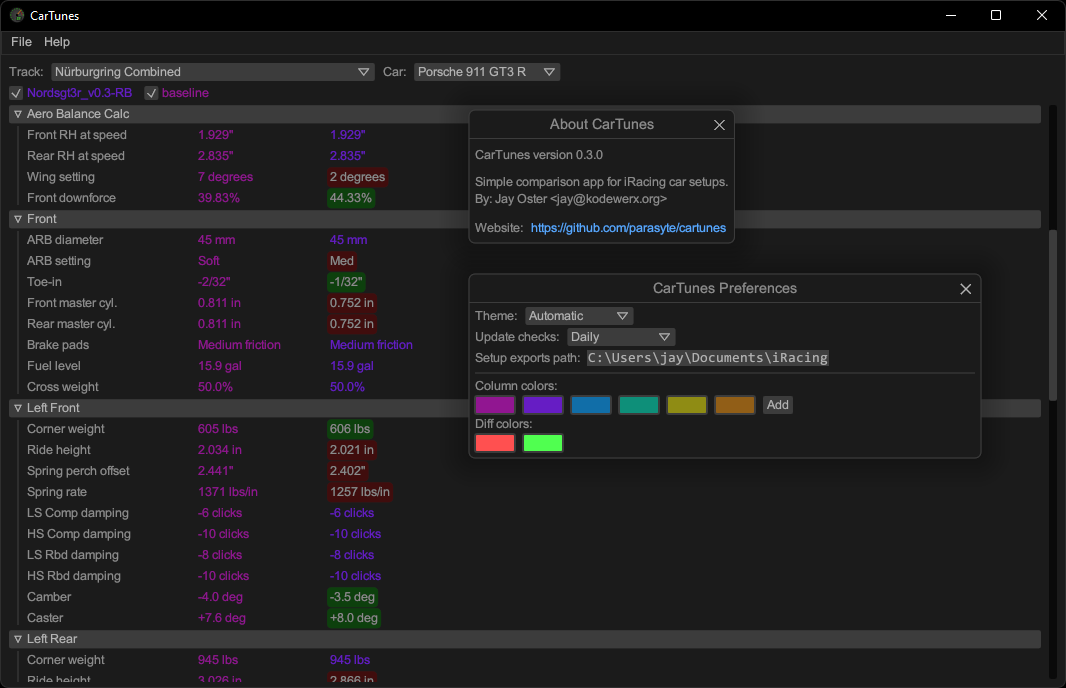
Task: Click the Setup exports path field
Action: click(x=708, y=358)
